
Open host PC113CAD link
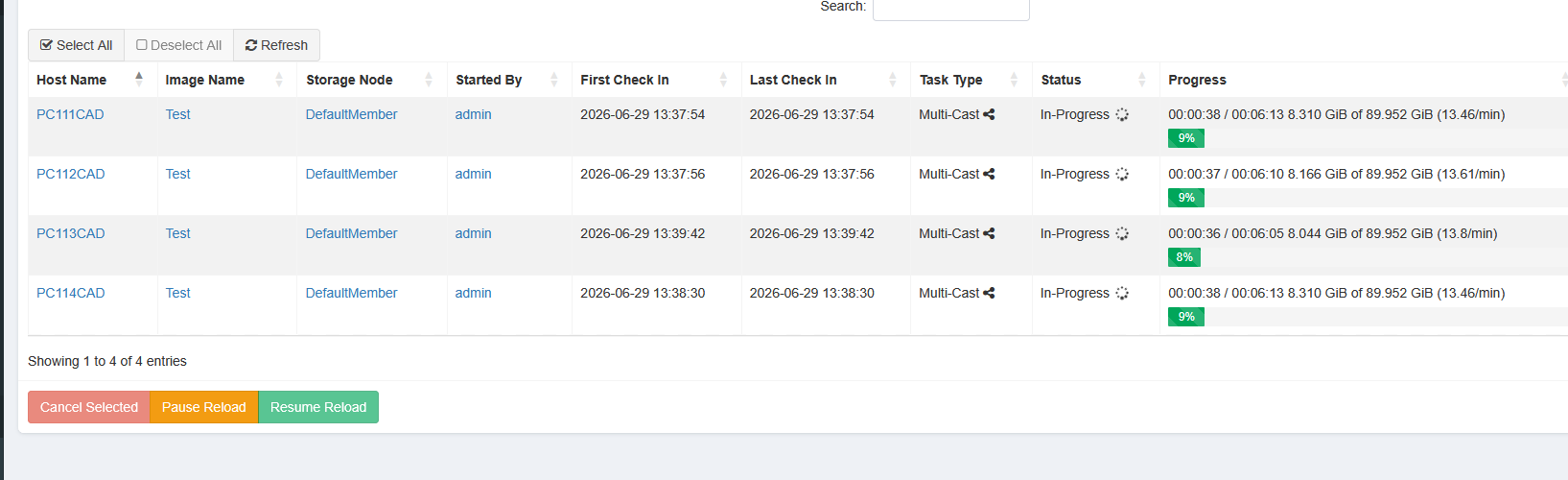[71, 233]
